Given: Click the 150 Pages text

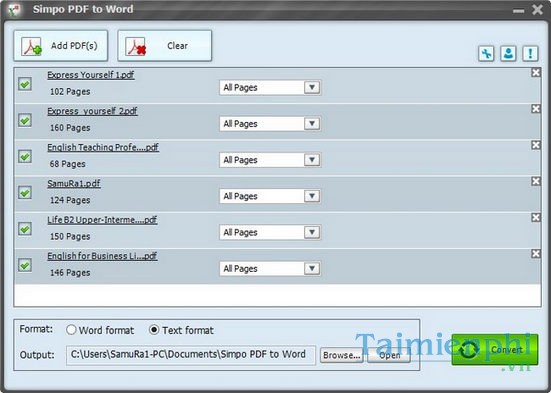Looking at the screenshot, I should point(70,237).
